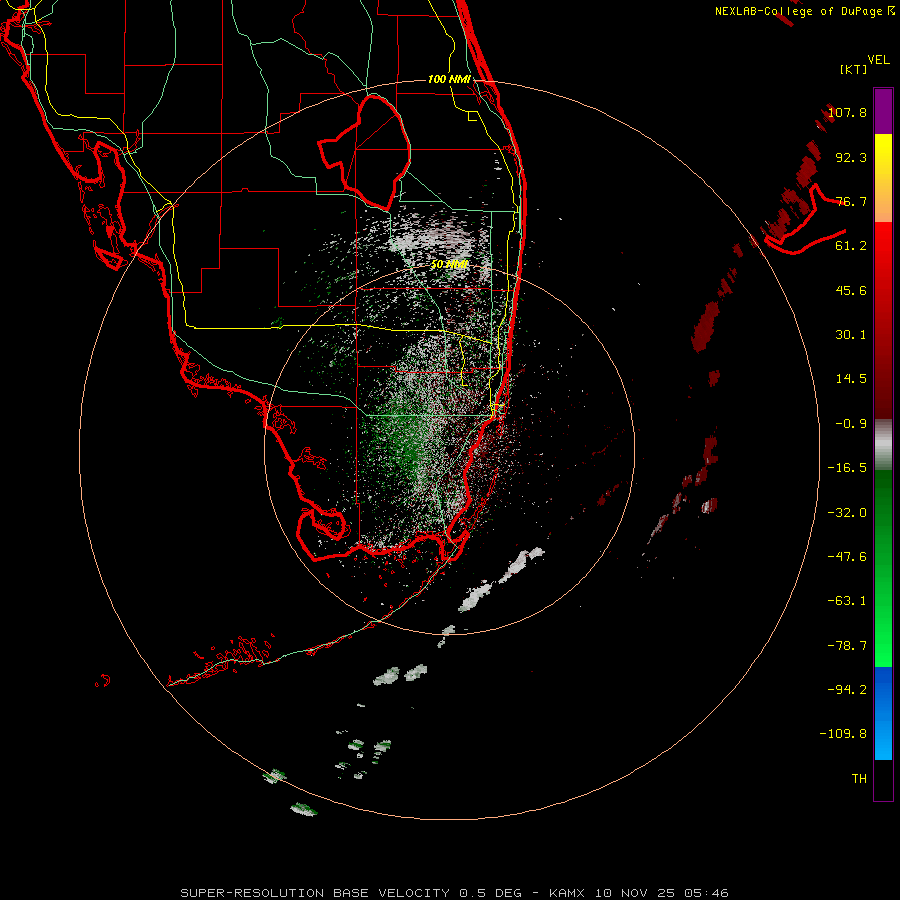
Task: Click the green segment of velocity color bar
Action: point(883,568)
